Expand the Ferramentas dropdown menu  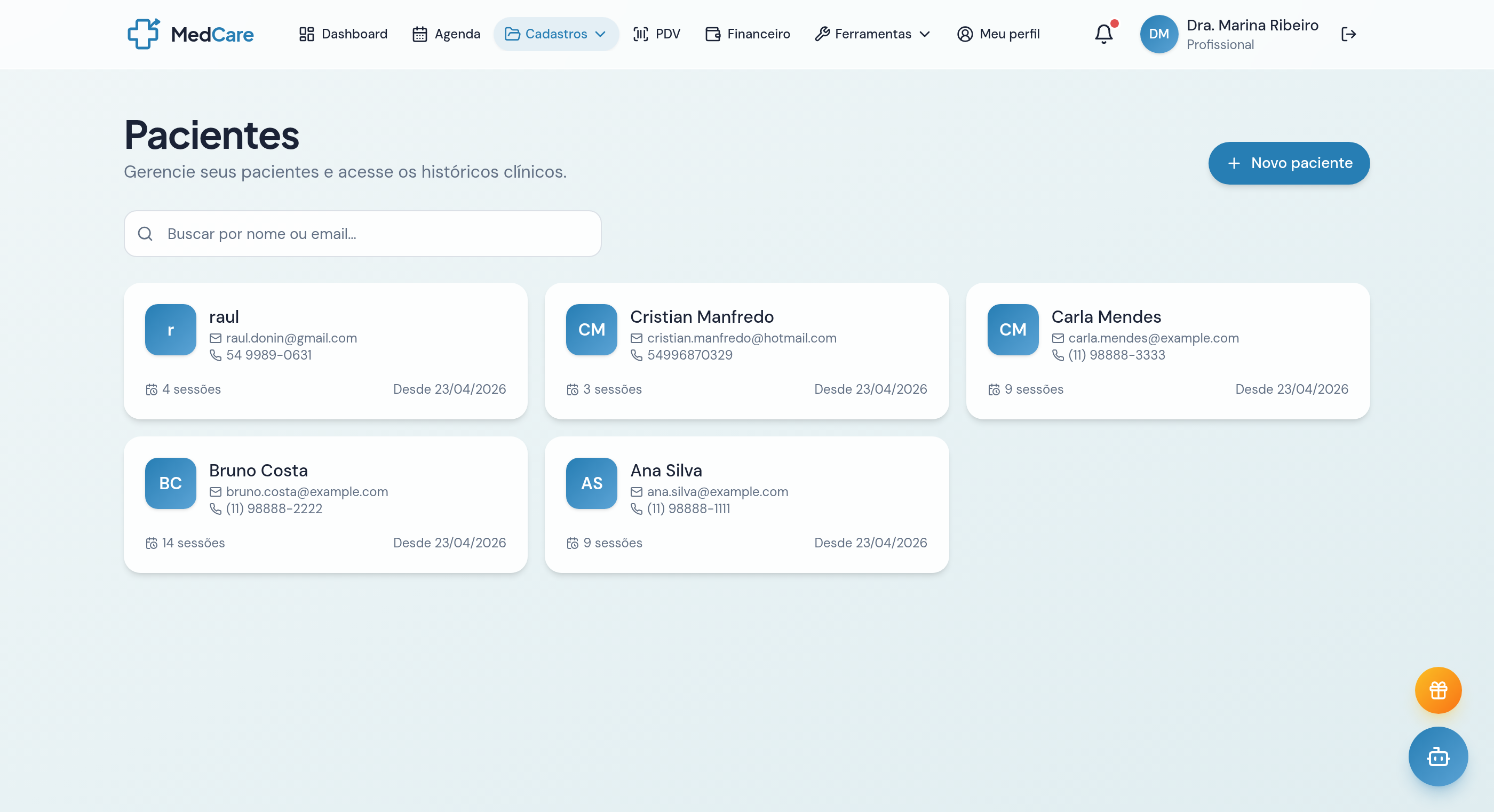click(x=872, y=34)
